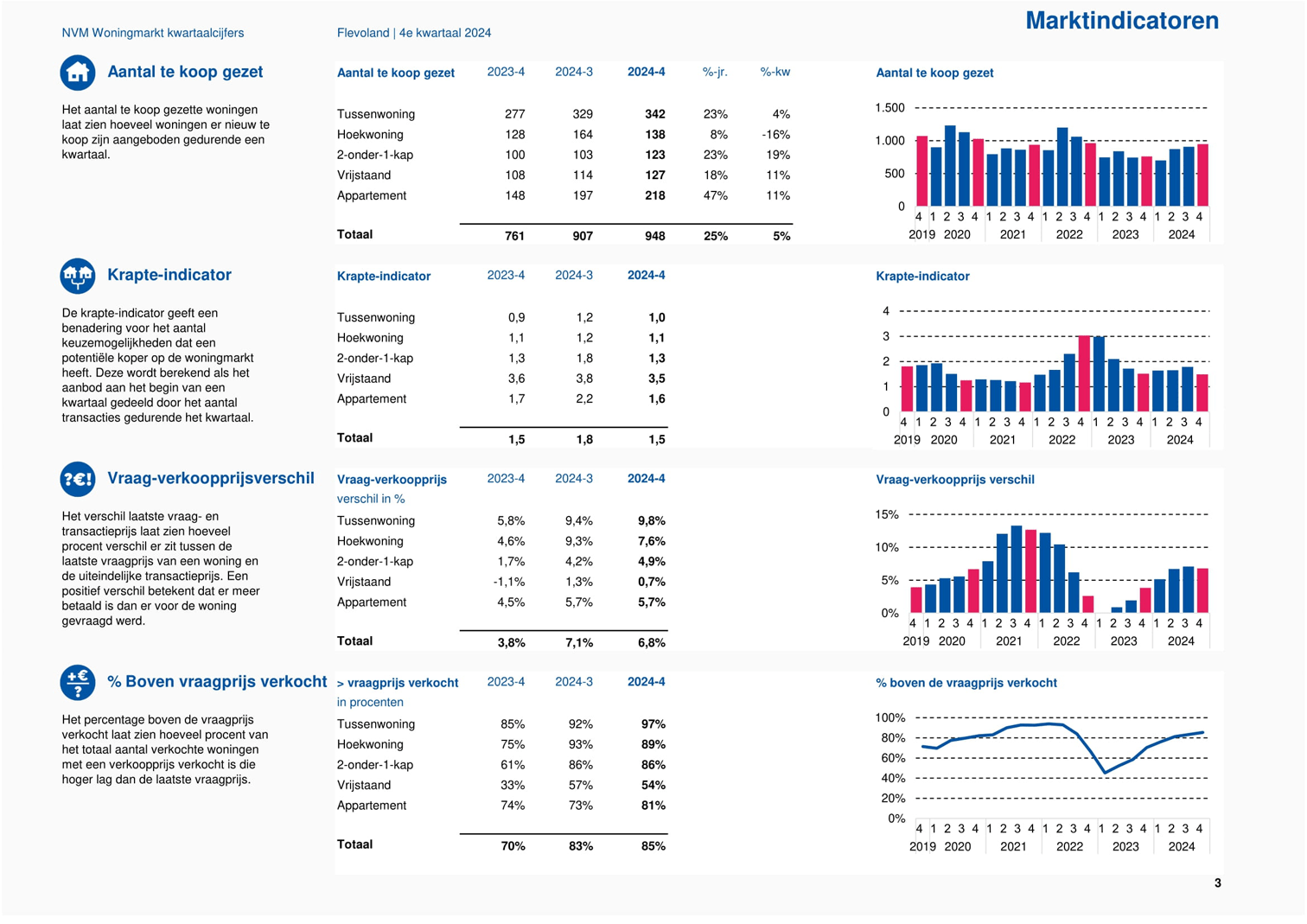
Task: Click the Totaal 7,1% price difference
Action: (579, 643)
